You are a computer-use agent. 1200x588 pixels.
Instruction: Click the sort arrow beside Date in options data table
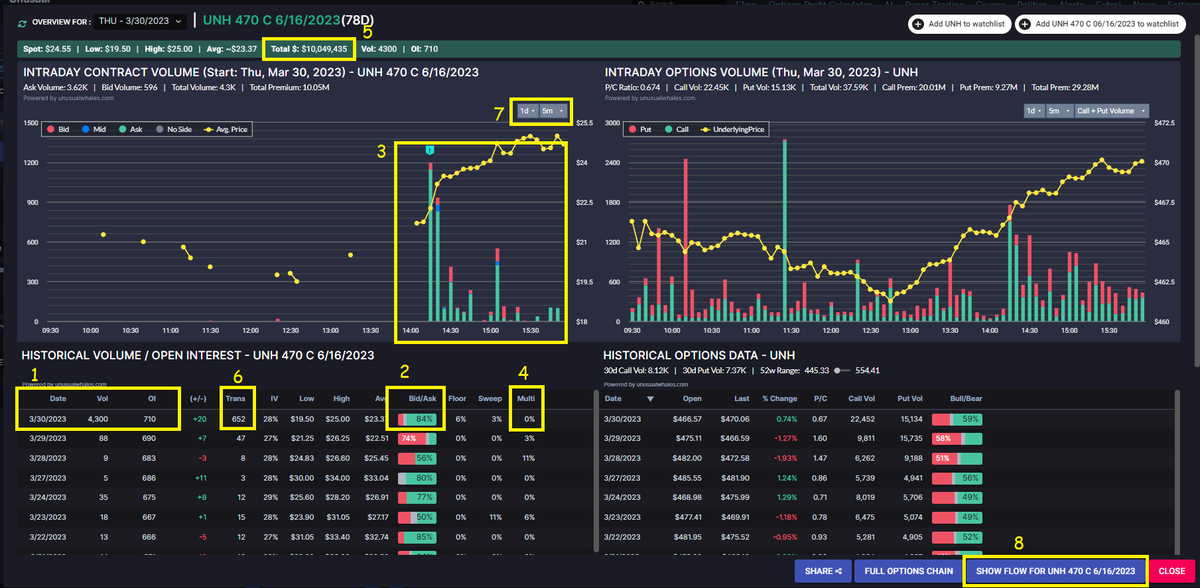(652, 397)
